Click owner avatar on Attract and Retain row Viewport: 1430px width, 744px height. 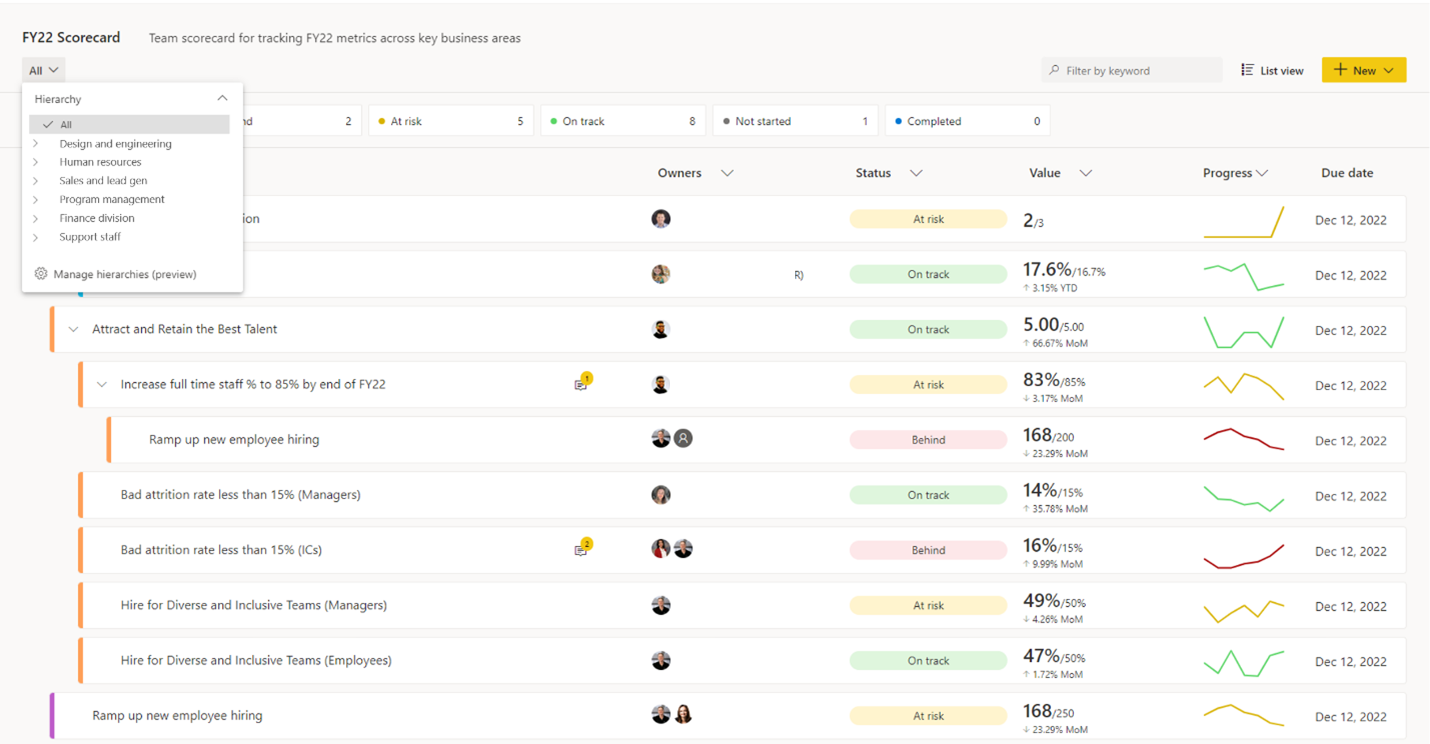click(x=660, y=329)
